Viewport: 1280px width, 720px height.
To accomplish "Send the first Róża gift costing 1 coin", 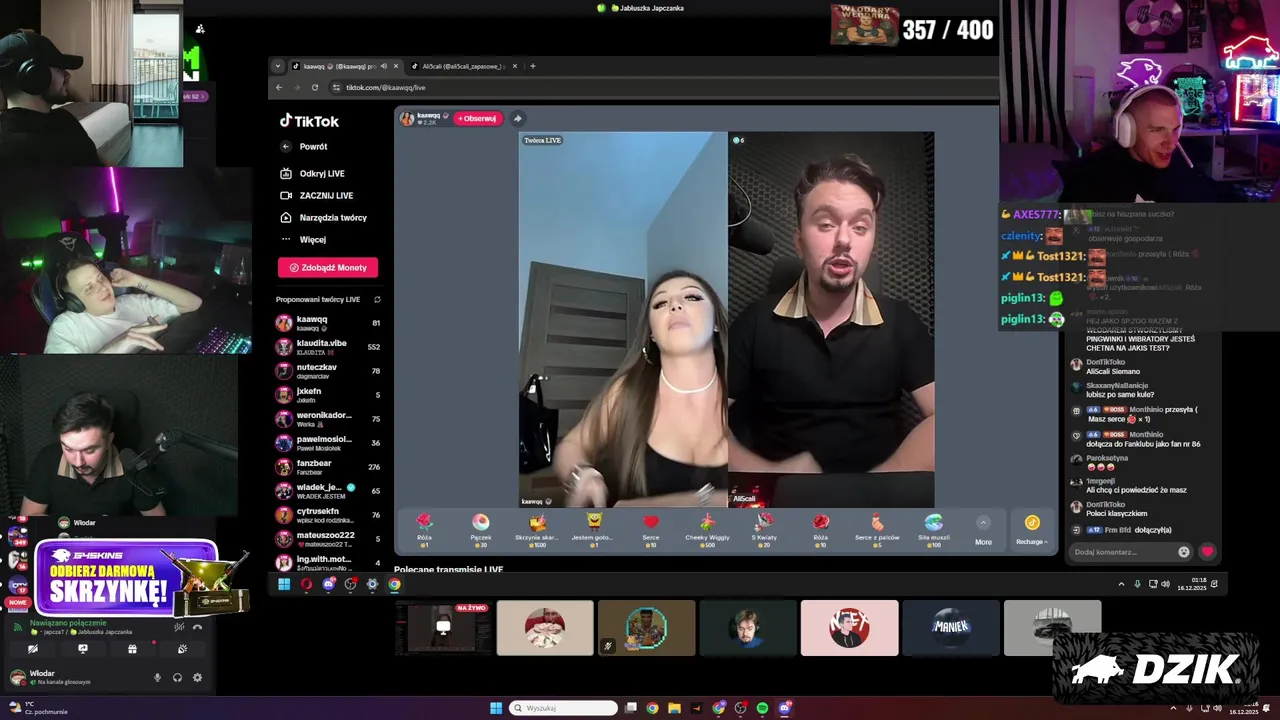I will coord(424,529).
